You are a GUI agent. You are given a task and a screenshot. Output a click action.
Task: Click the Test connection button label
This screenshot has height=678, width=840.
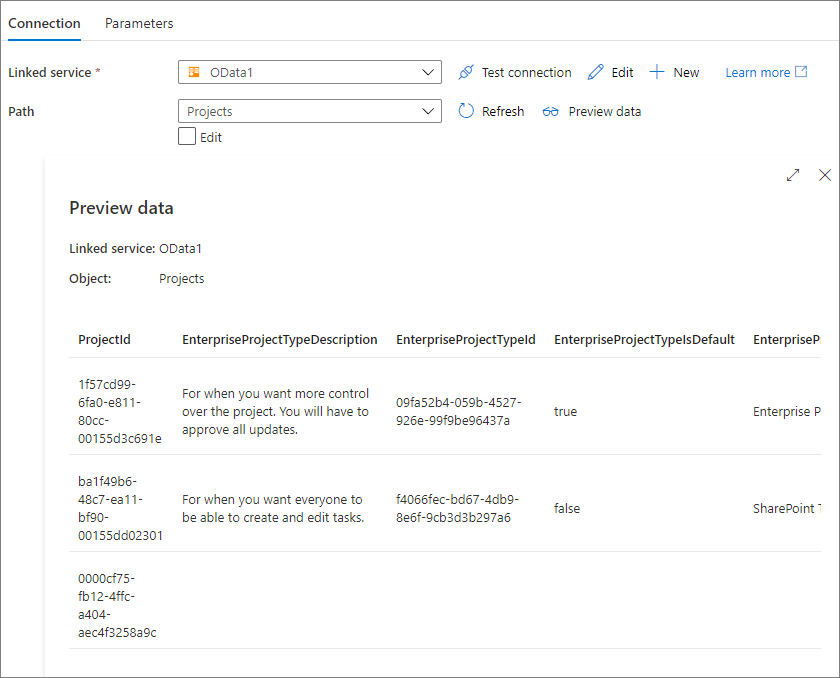tap(526, 72)
